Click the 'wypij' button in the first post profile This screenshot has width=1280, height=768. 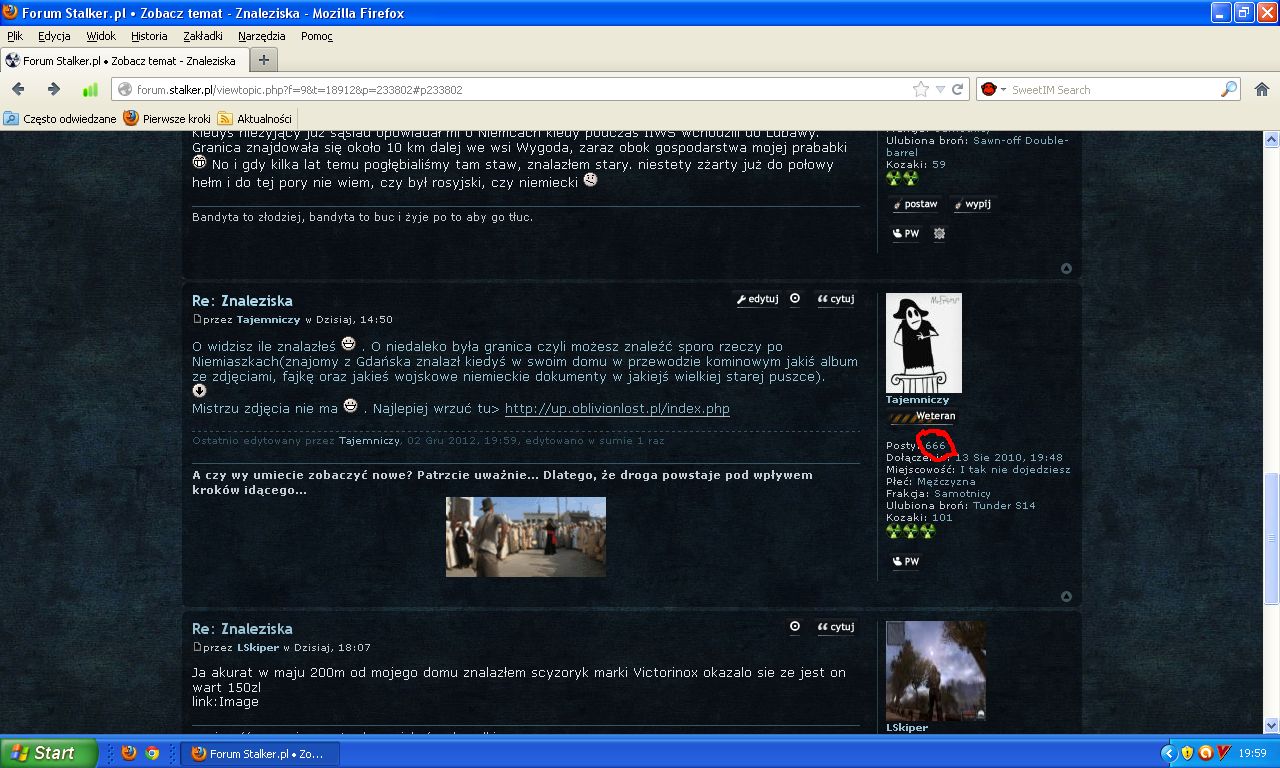971,204
